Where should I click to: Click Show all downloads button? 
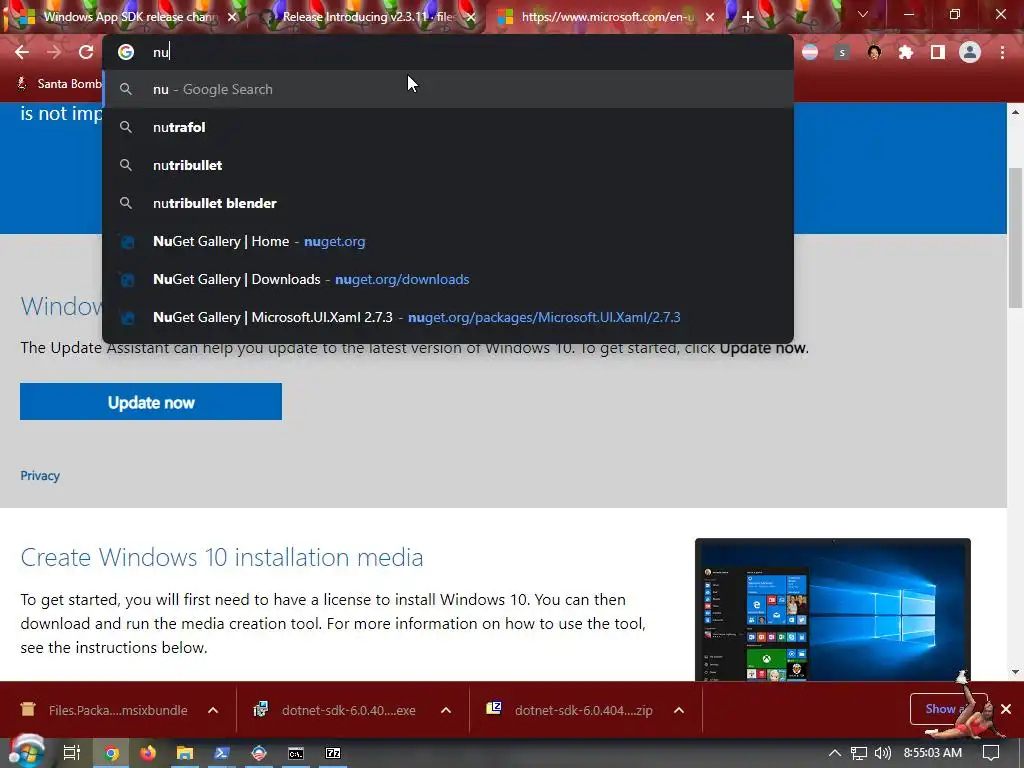tap(948, 709)
